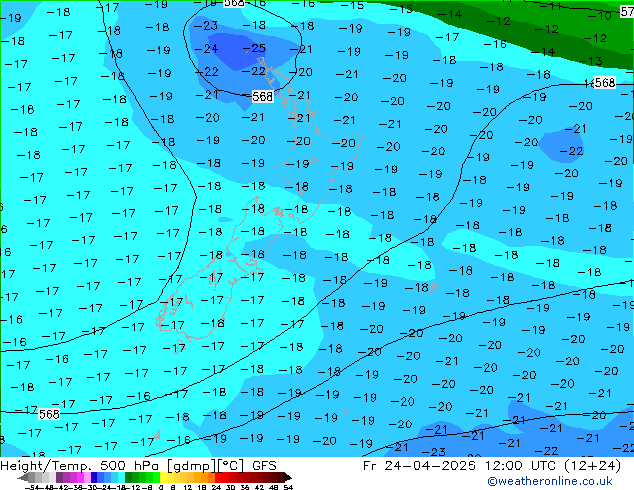The height and width of the screenshot is (490, 634).
Task: Open the ©weatheronline.co.uk link
Action: 549,481
